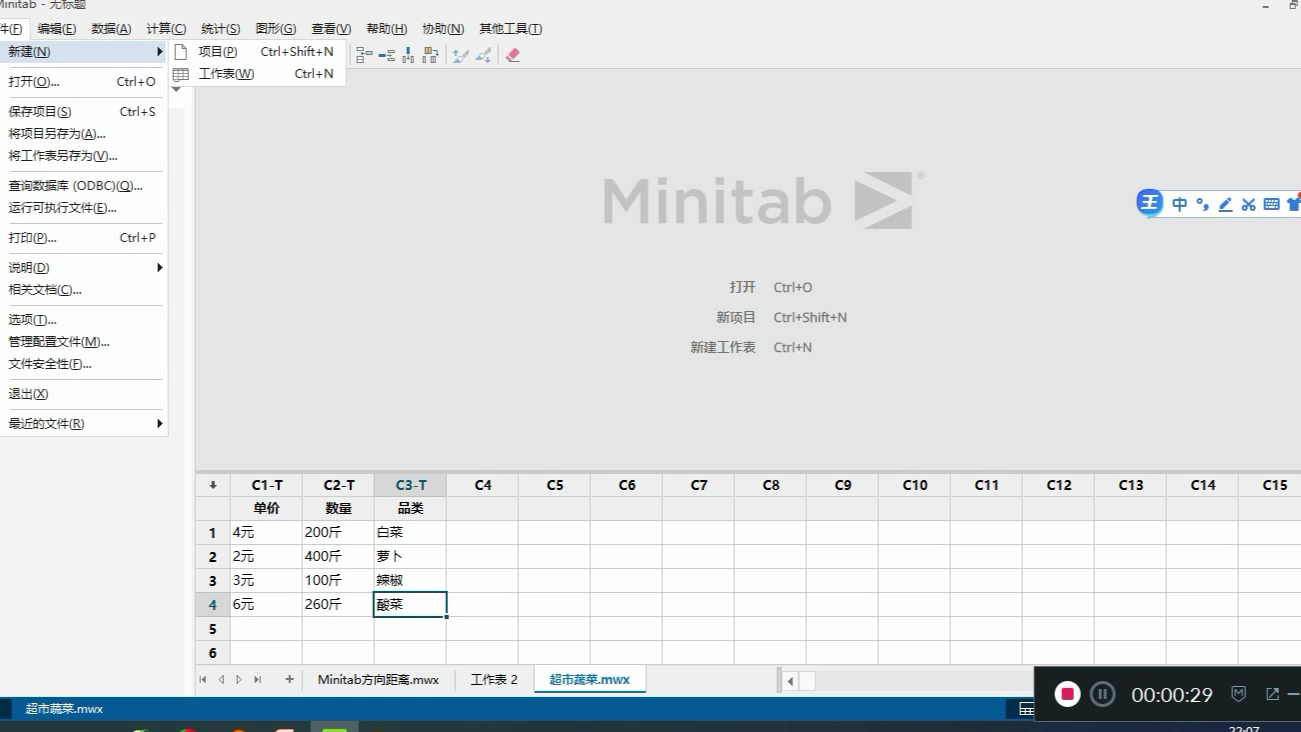Click the first stack-columns icon beside the 新建 submenu
The height and width of the screenshot is (732, 1301).
click(x=364, y=55)
